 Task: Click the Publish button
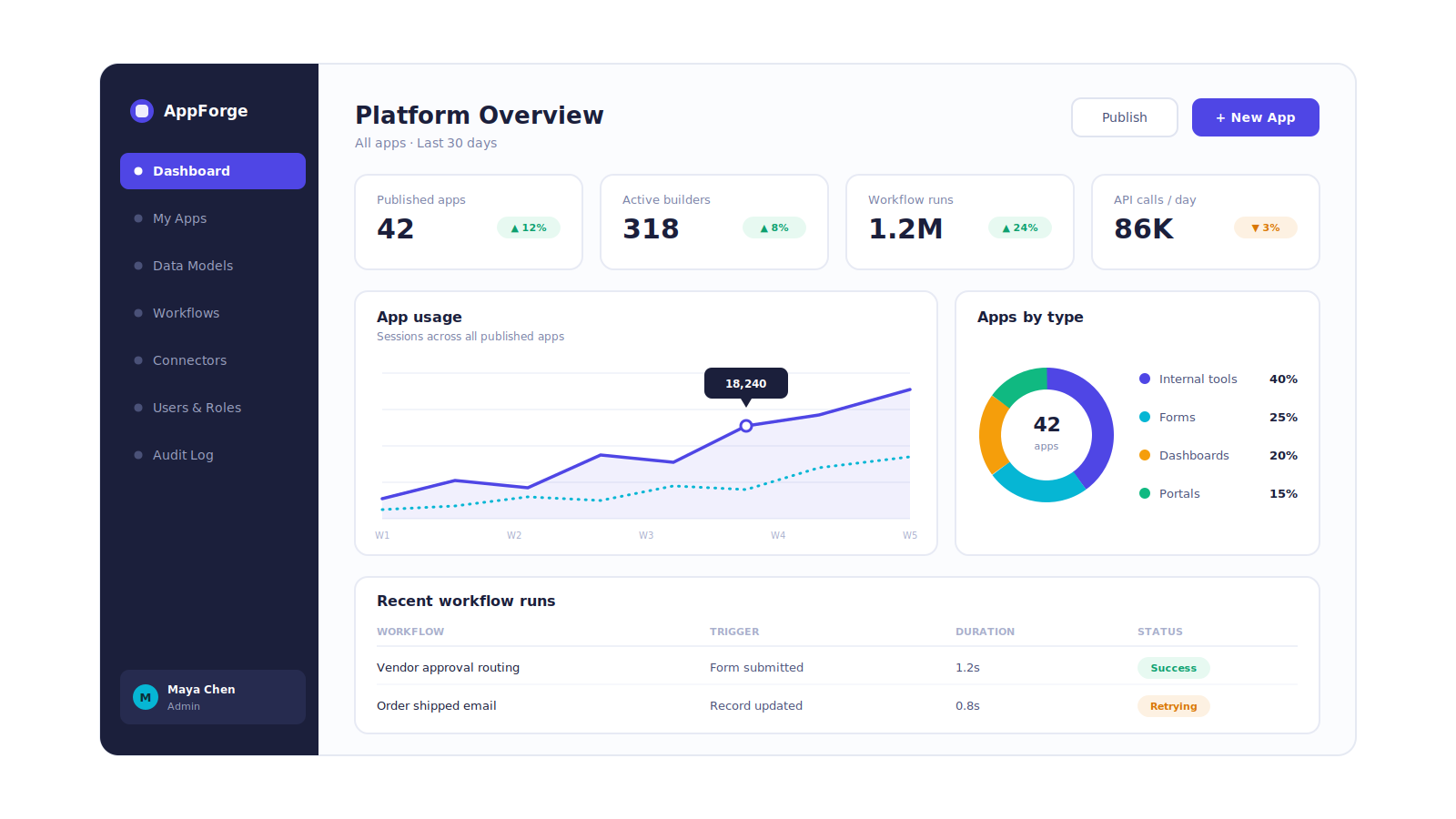click(1125, 117)
